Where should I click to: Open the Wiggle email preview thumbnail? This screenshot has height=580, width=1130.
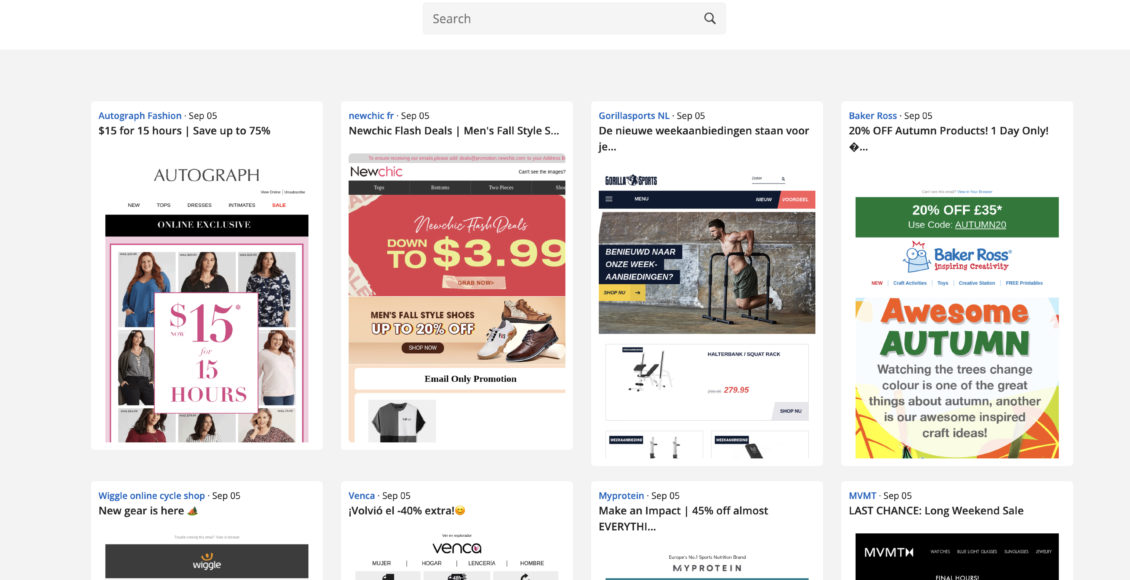[207, 556]
